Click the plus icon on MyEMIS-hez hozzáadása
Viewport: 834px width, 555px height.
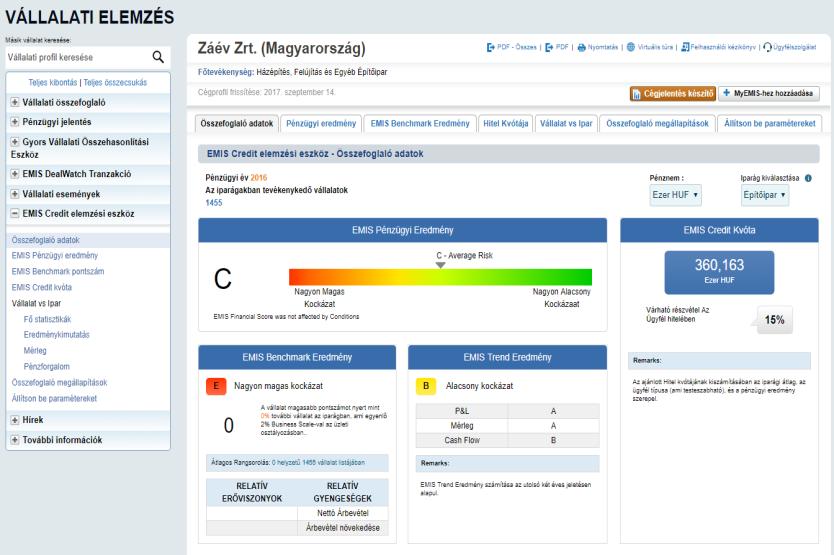tap(726, 93)
